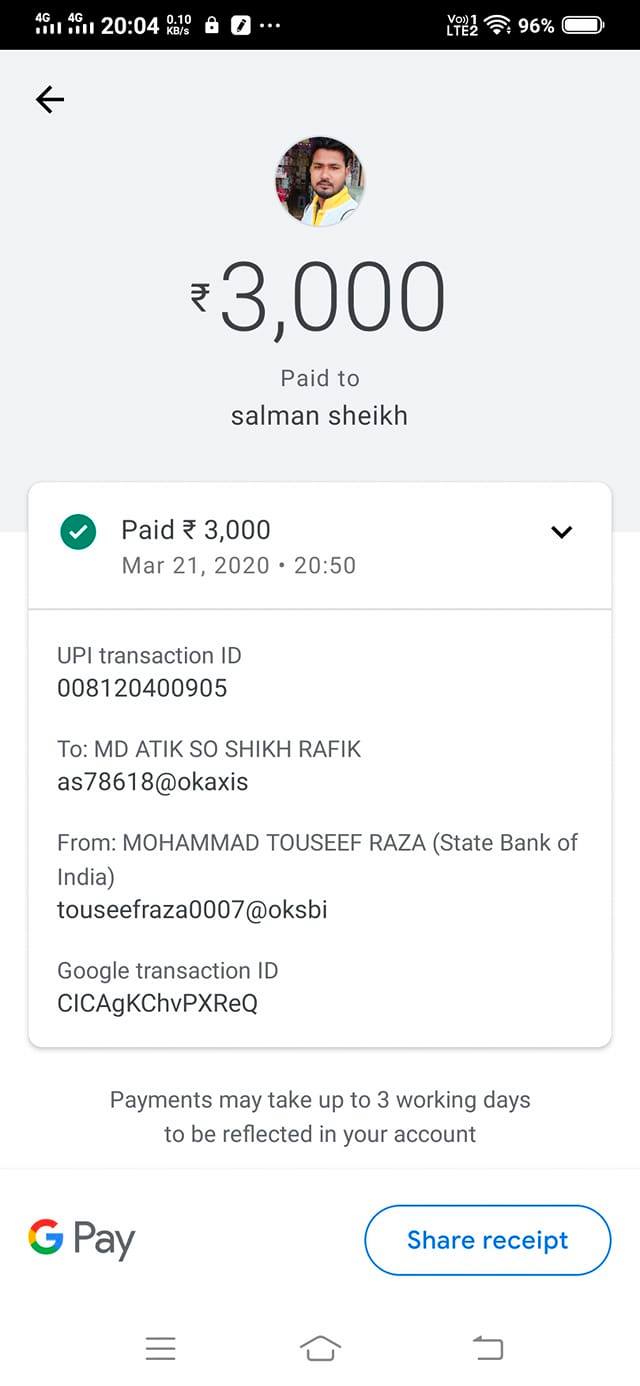Tap the large ₹3,000 amount
Image resolution: width=640 pixels, height=1386 pixels.
point(319,298)
